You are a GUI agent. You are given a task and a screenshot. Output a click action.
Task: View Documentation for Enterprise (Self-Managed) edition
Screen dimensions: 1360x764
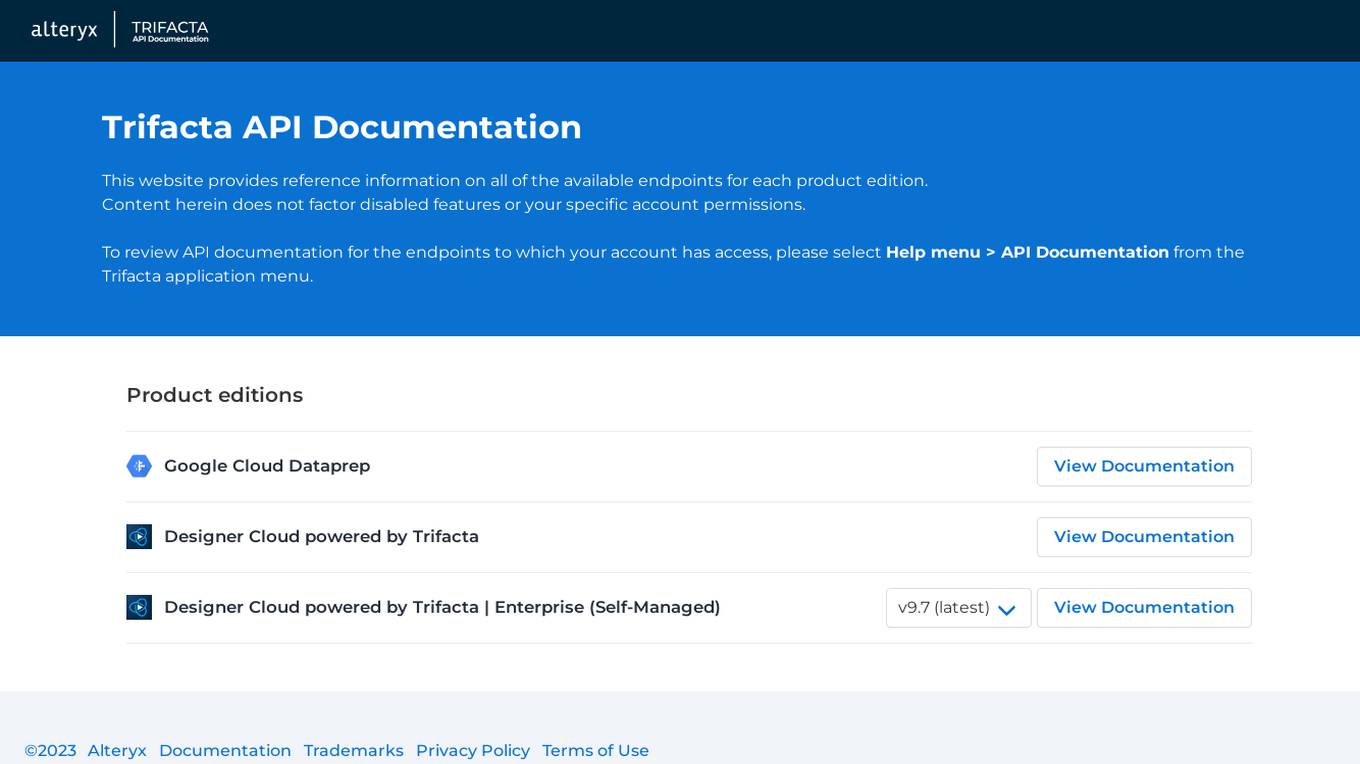[1144, 608]
